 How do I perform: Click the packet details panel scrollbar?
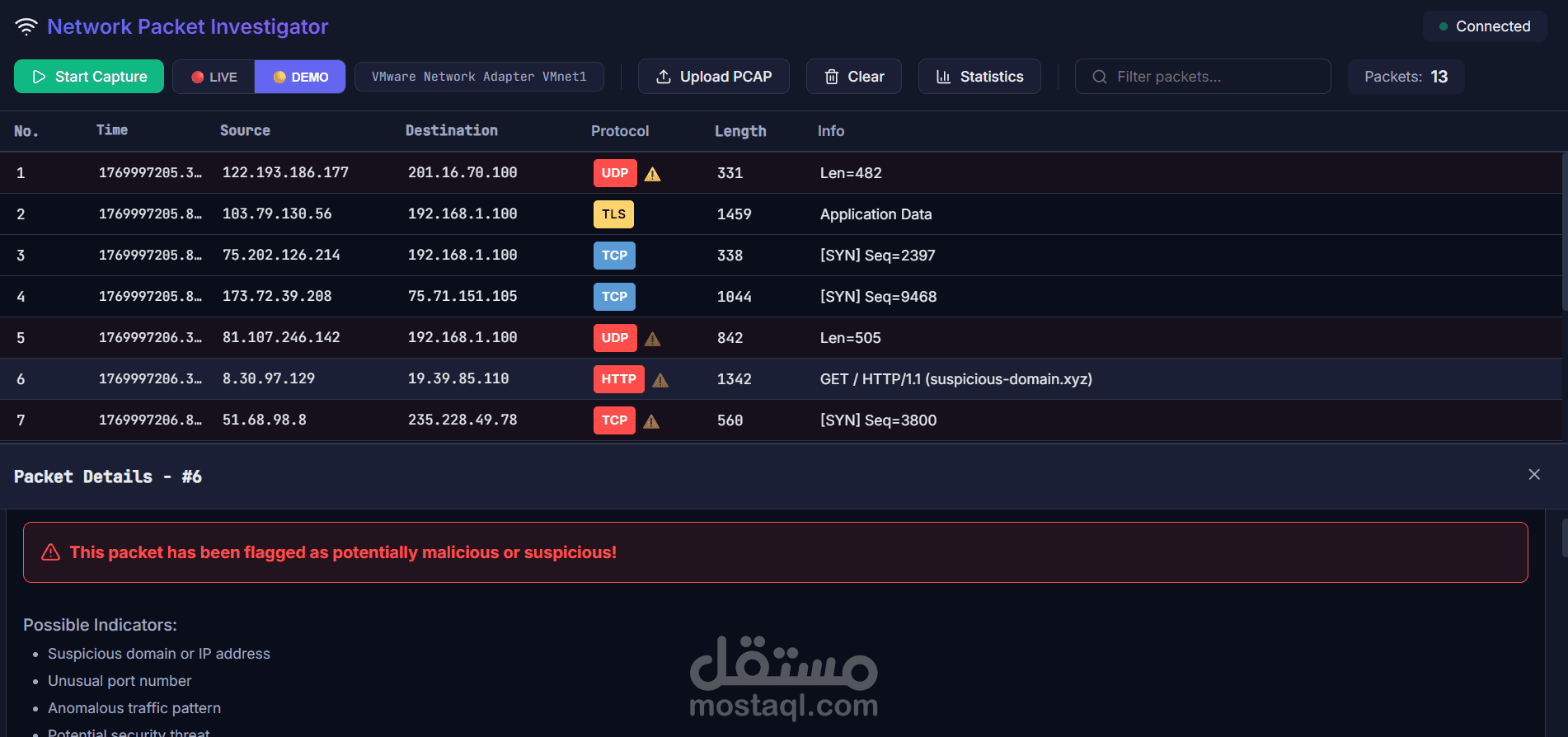pos(1564,538)
